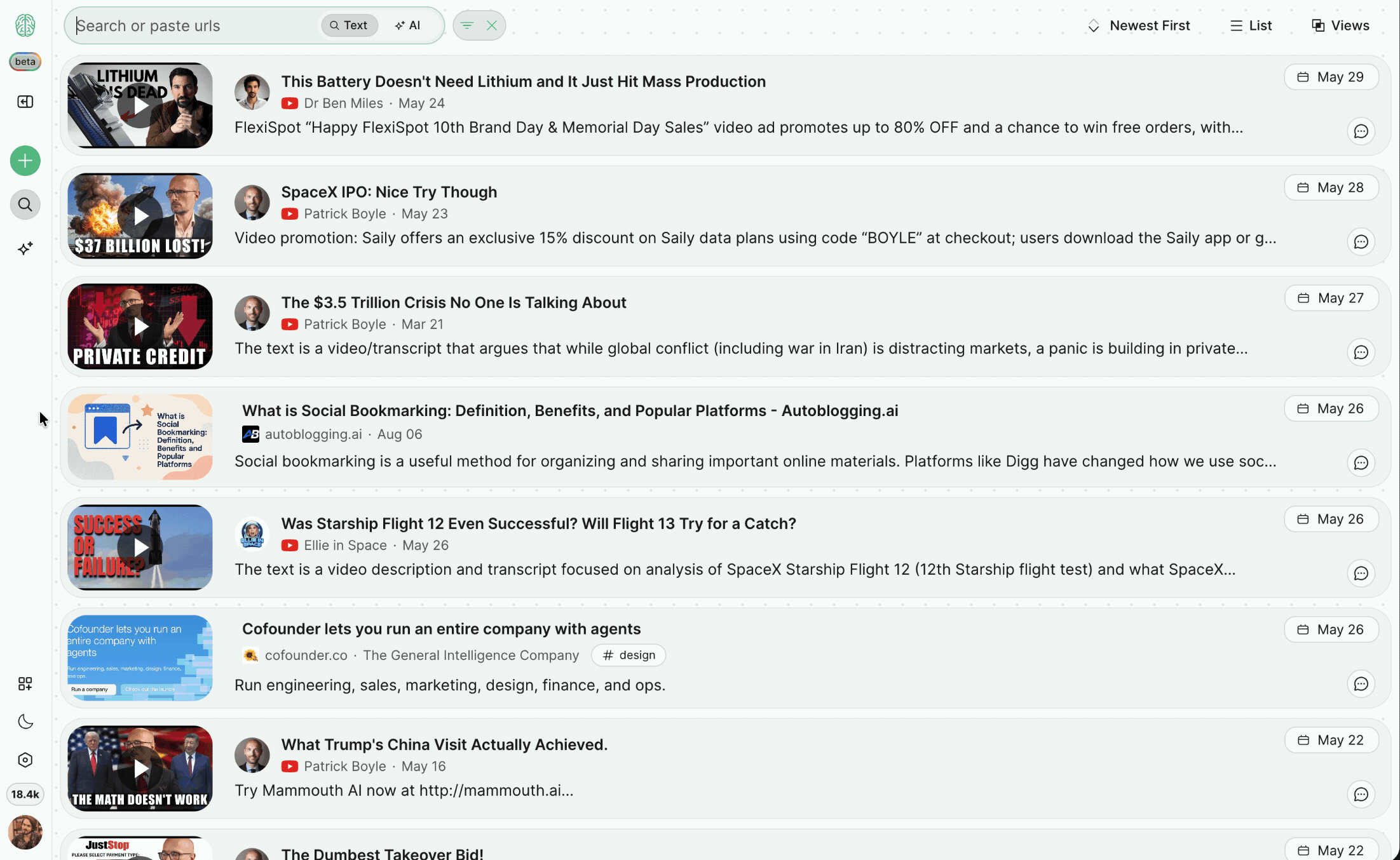Screen dimensions: 1400x860
Task: Open the Cofounder page thumbnail
Action: click(140, 658)
